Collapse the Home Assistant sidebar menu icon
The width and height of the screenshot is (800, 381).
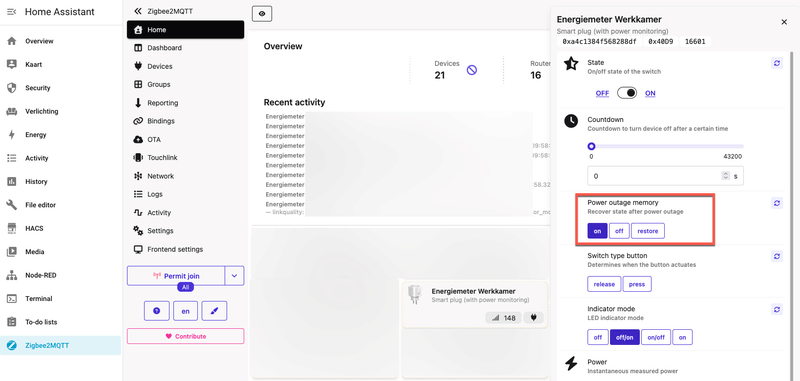click(11, 12)
